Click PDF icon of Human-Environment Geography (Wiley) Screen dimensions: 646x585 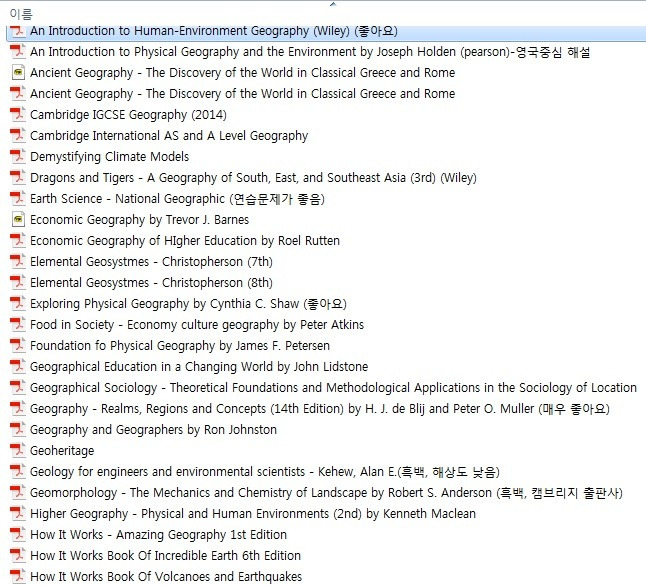(x=18, y=31)
